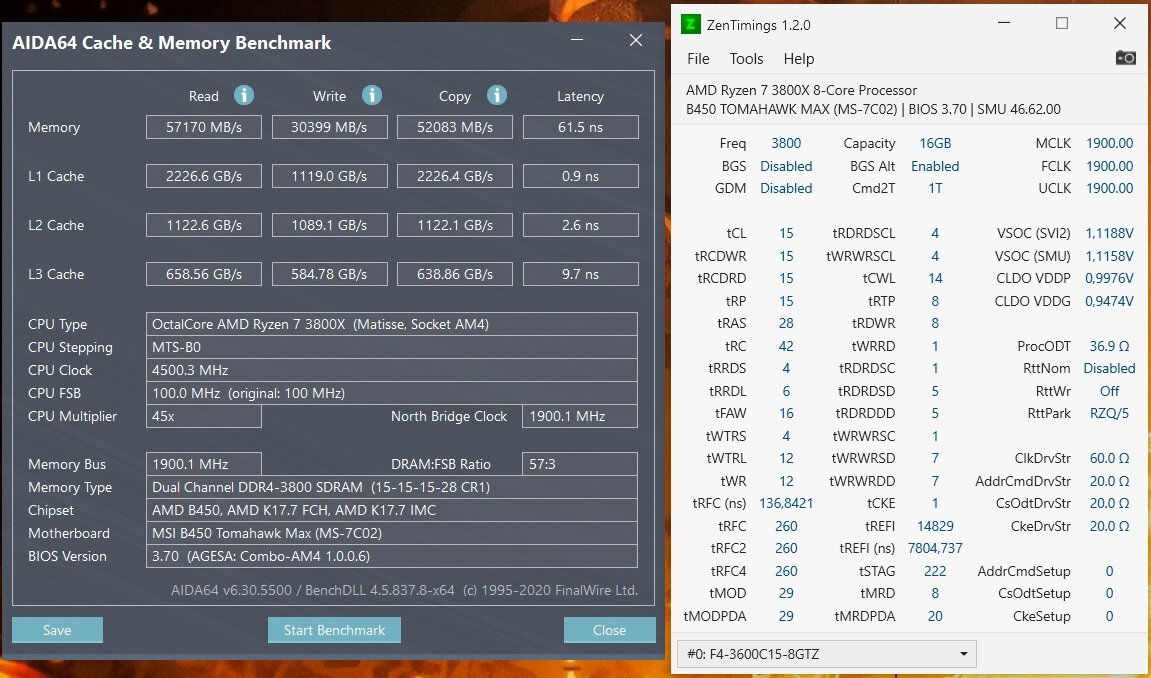Close AIDA64 window with the X button
Image resolution: width=1151 pixels, height=678 pixels.
[636, 40]
